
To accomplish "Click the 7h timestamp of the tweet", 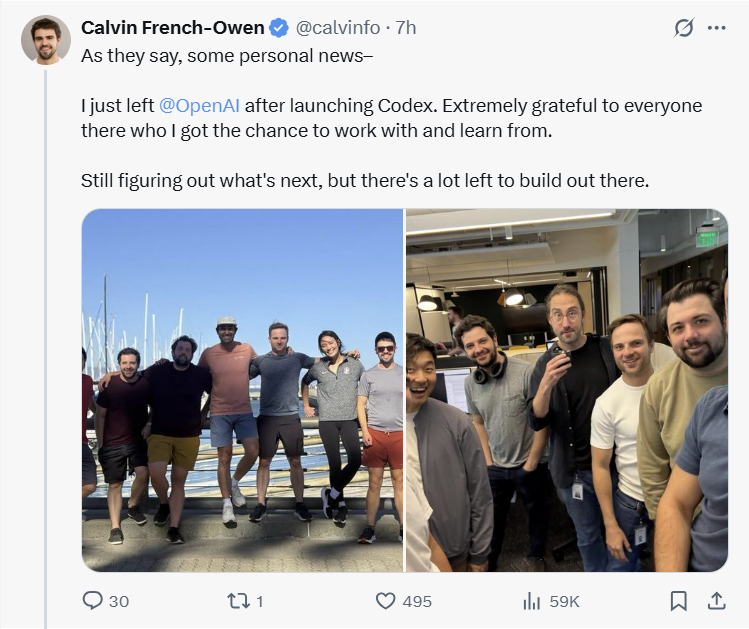I will [x=406, y=27].
